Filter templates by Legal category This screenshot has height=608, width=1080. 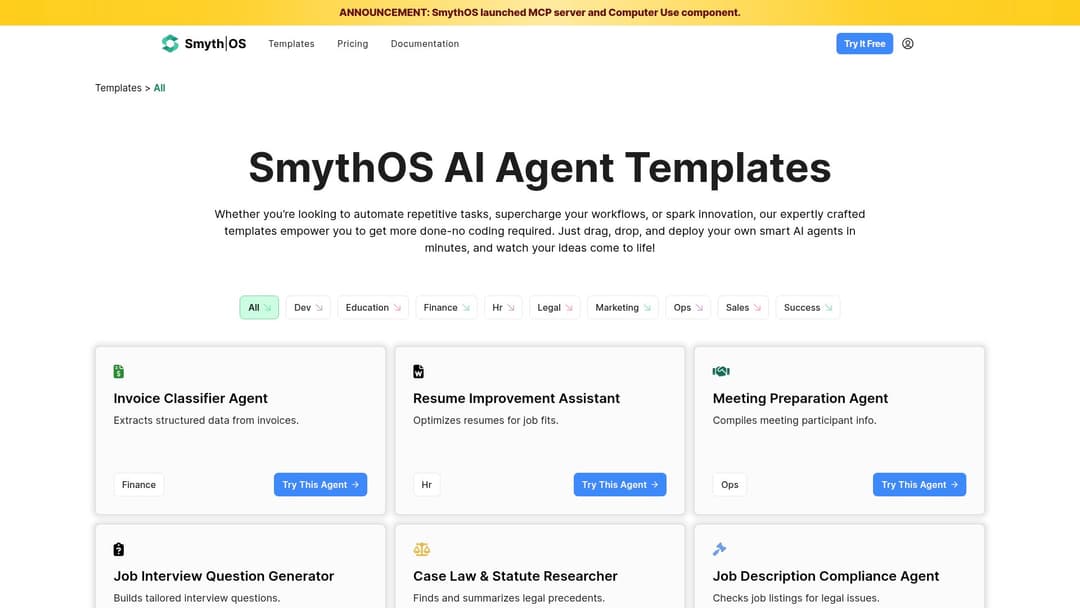point(554,307)
